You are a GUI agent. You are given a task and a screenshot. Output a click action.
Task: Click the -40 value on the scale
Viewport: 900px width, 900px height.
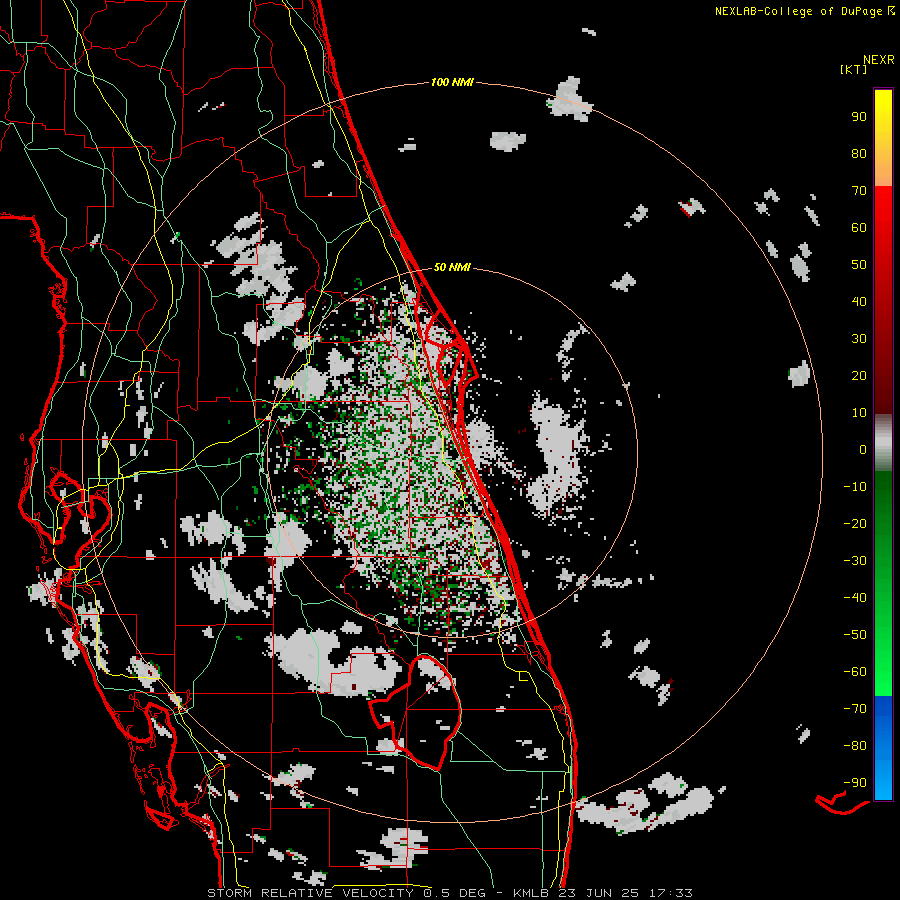click(855, 598)
